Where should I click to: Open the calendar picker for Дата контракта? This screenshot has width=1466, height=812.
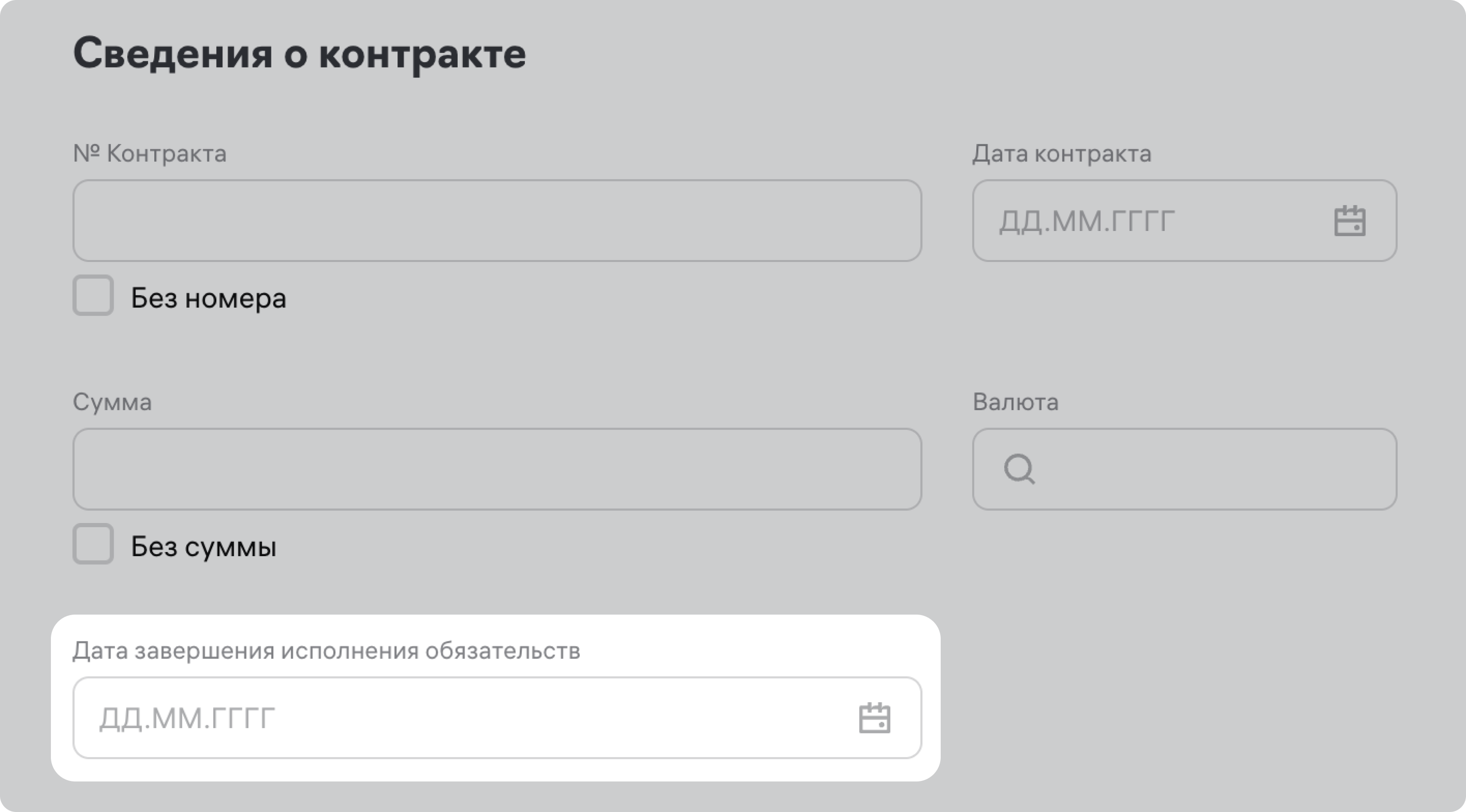tap(1349, 221)
